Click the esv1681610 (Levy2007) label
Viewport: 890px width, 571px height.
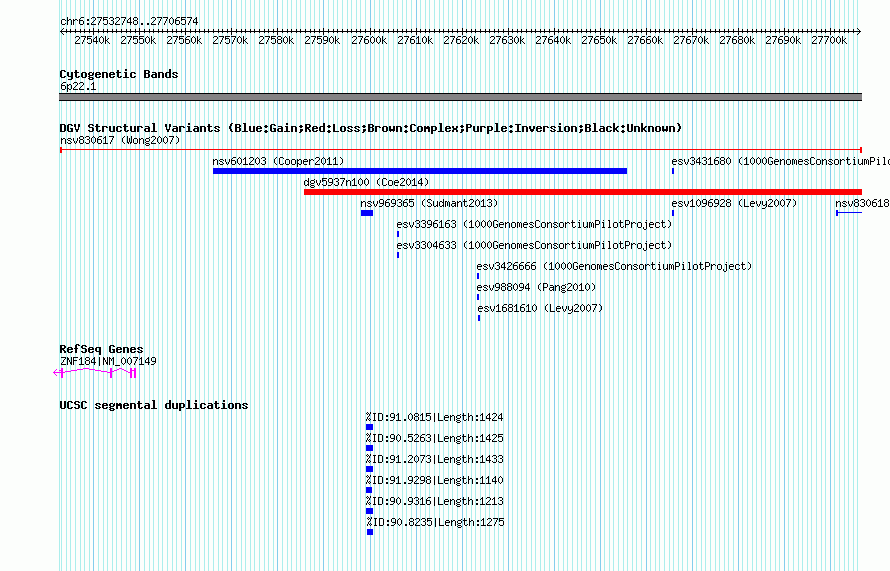coord(540,308)
